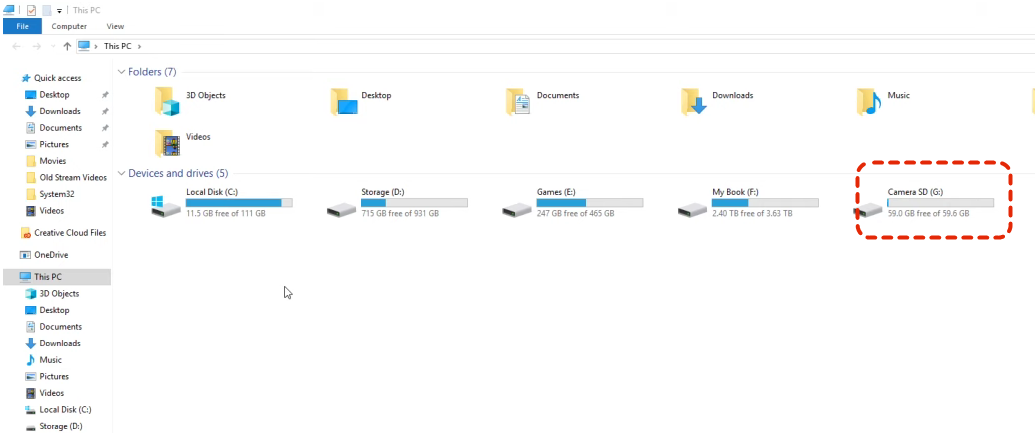This screenshot has width=1035, height=433.
Task: Open the Storage (D:) drive icon
Action: click(341, 211)
